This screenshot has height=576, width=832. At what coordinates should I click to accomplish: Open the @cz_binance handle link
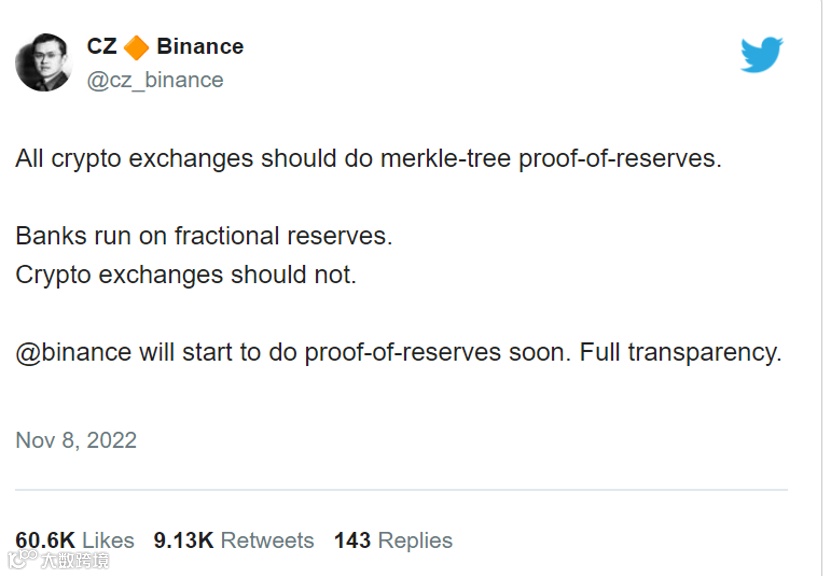click(x=155, y=80)
